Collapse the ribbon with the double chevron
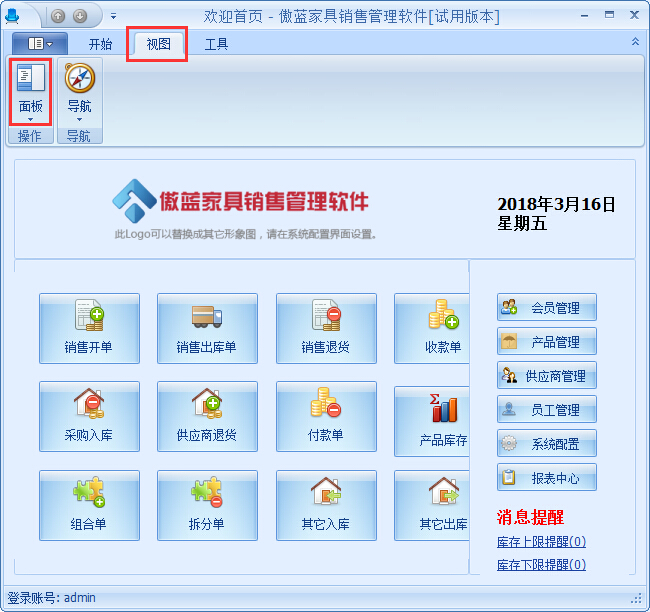 (635, 41)
